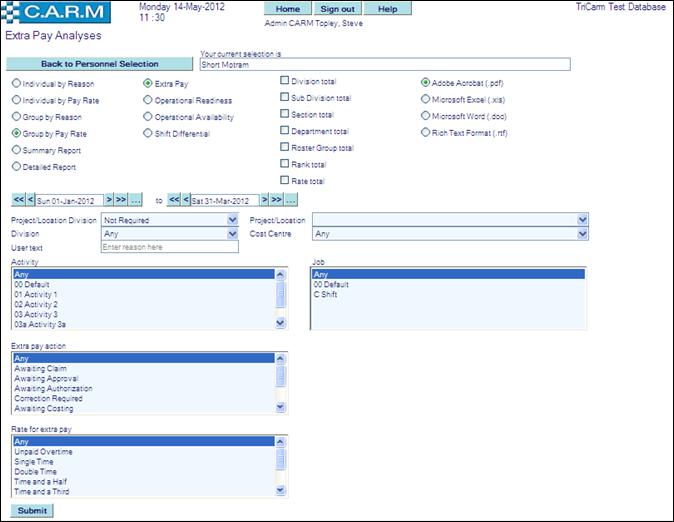The image size is (674, 522).
Task: Open the Help menu item
Action: coord(387,8)
